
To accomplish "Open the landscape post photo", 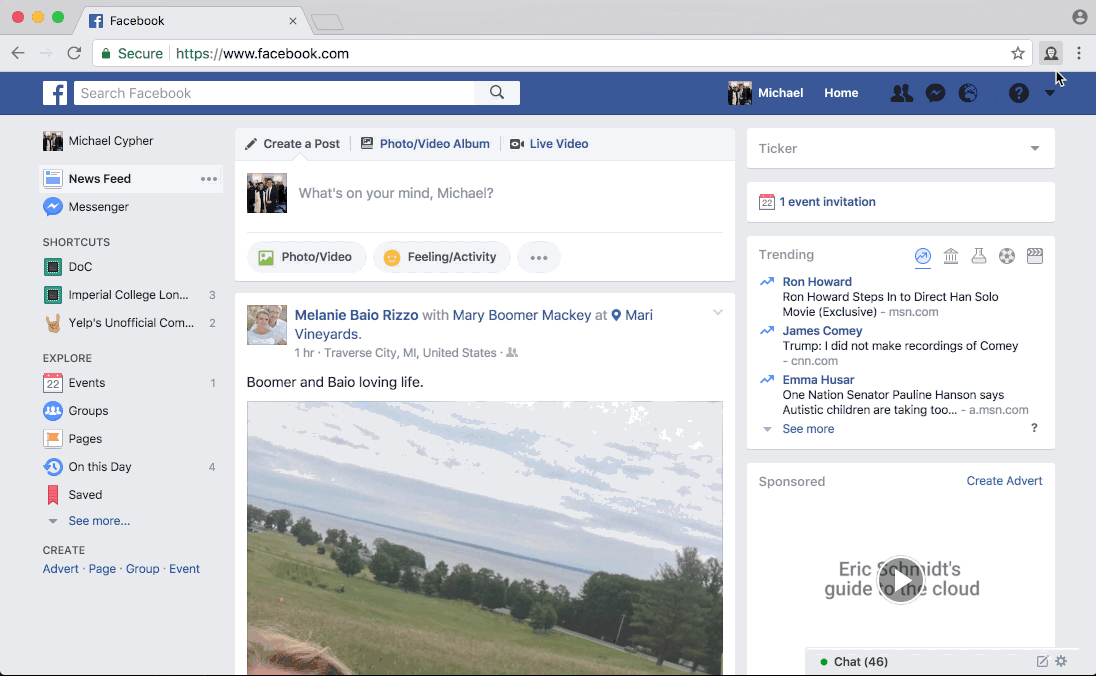I will point(484,538).
